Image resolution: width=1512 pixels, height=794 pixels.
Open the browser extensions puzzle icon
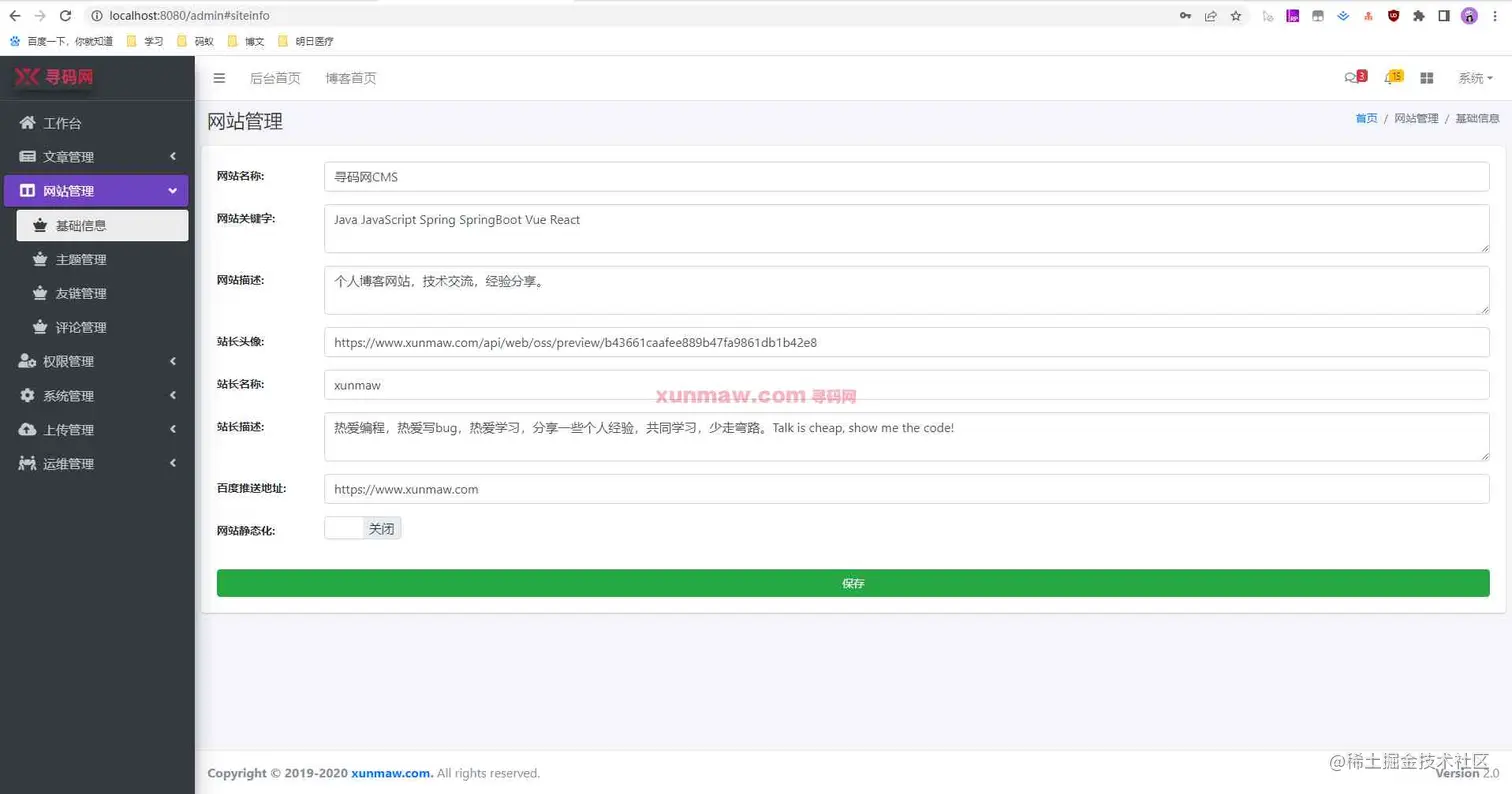tap(1418, 16)
